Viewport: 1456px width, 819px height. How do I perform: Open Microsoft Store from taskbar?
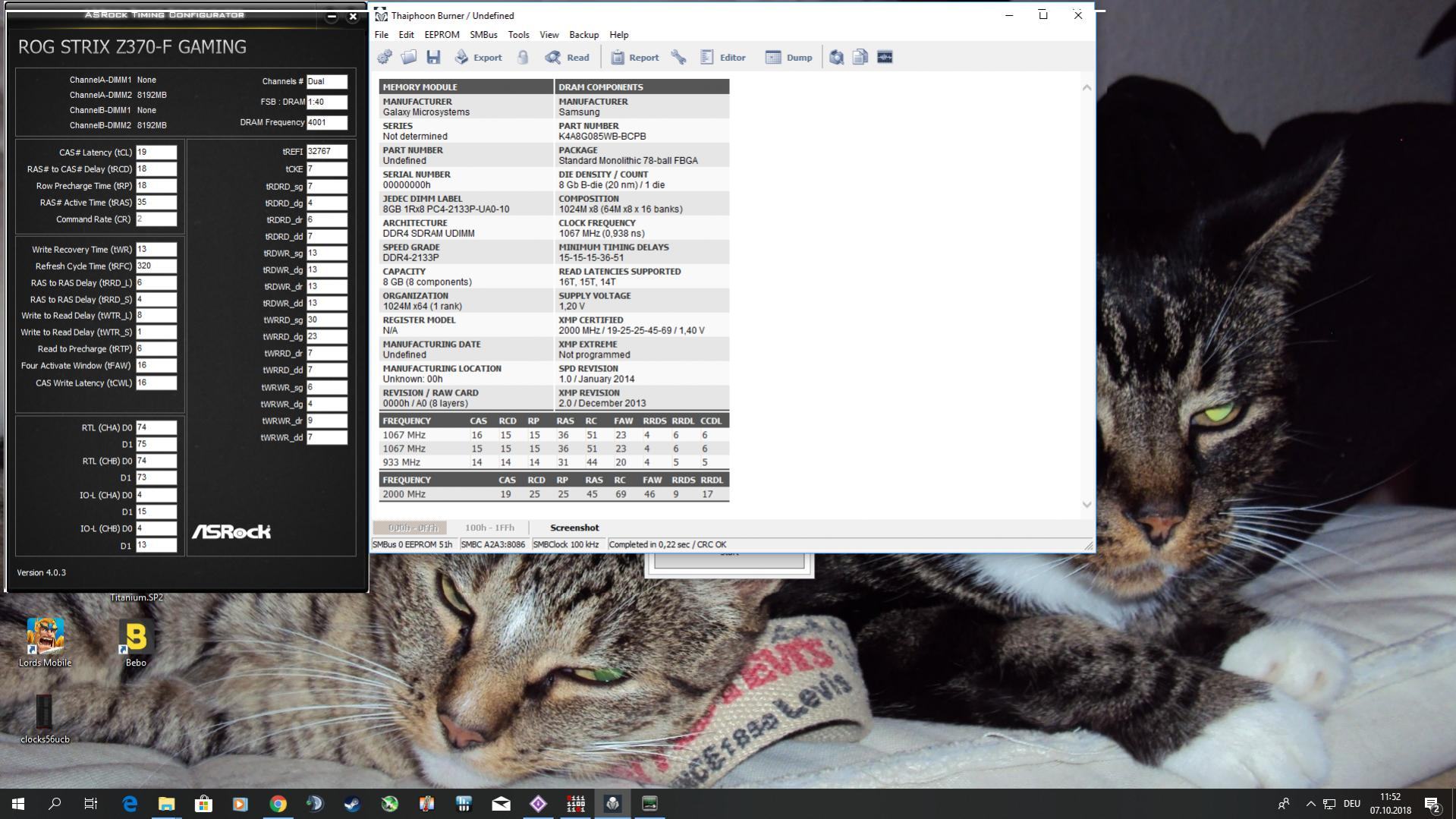[x=203, y=804]
